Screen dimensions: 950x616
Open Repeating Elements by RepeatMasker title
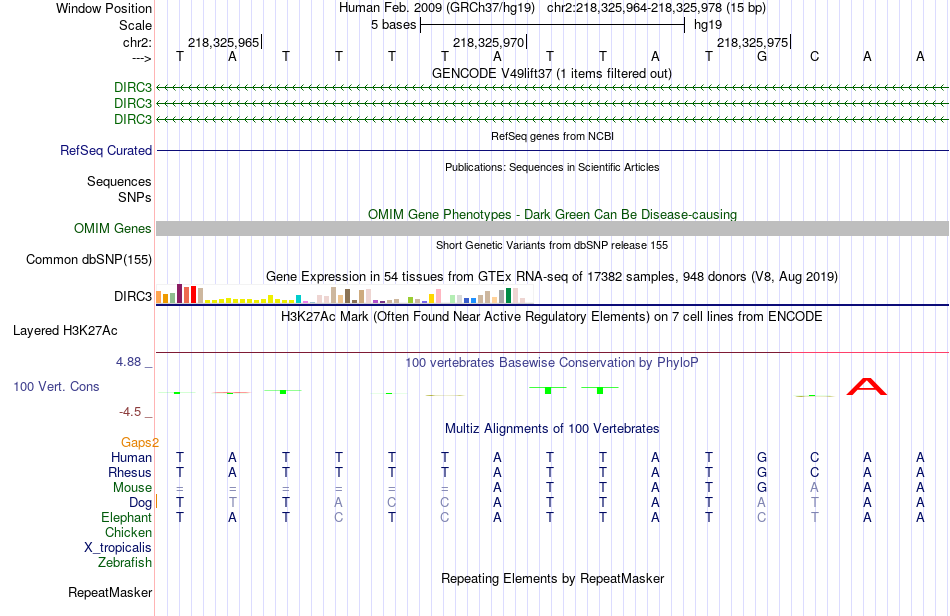tap(552, 578)
